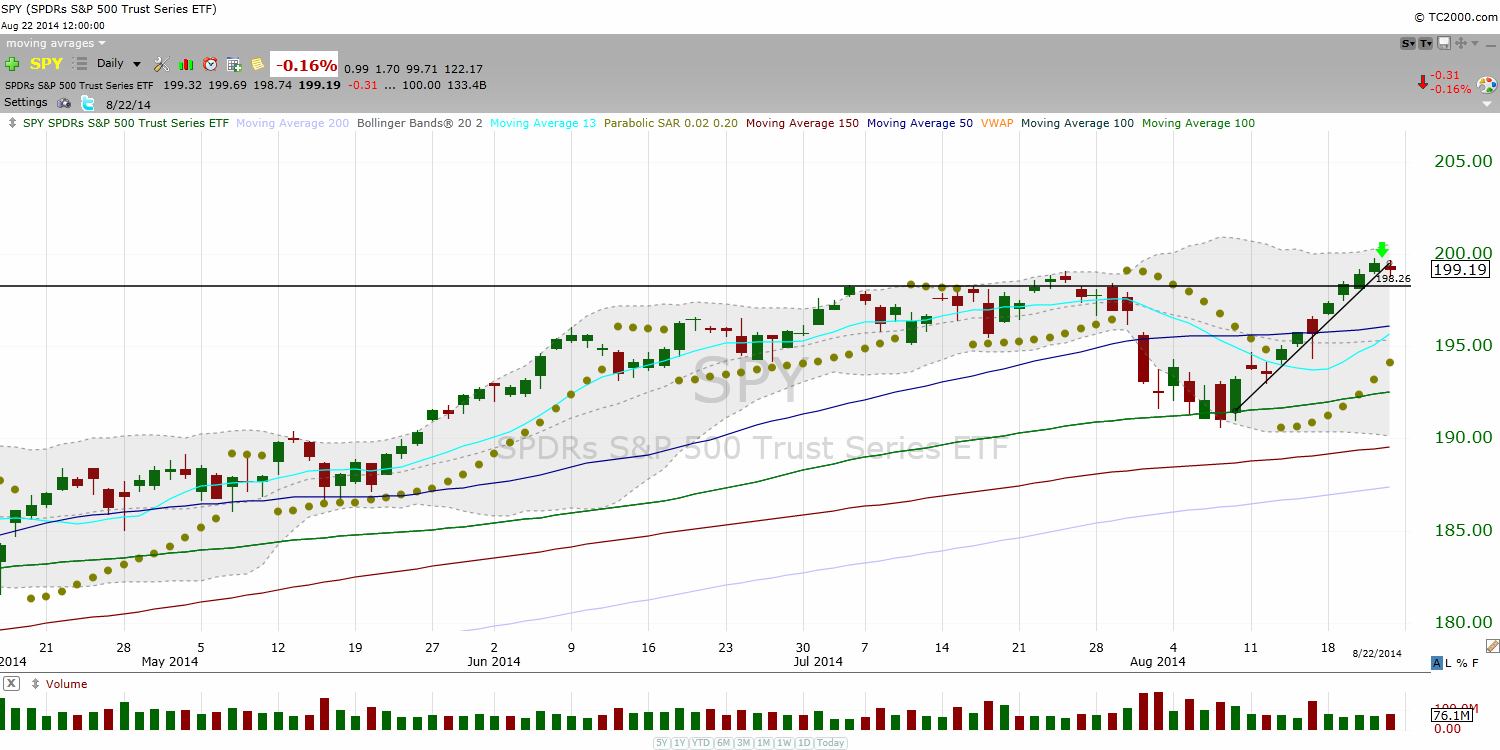Select Arithmetic scale A toggle
This screenshot has height=750, width=1500.
point(1437,663)
